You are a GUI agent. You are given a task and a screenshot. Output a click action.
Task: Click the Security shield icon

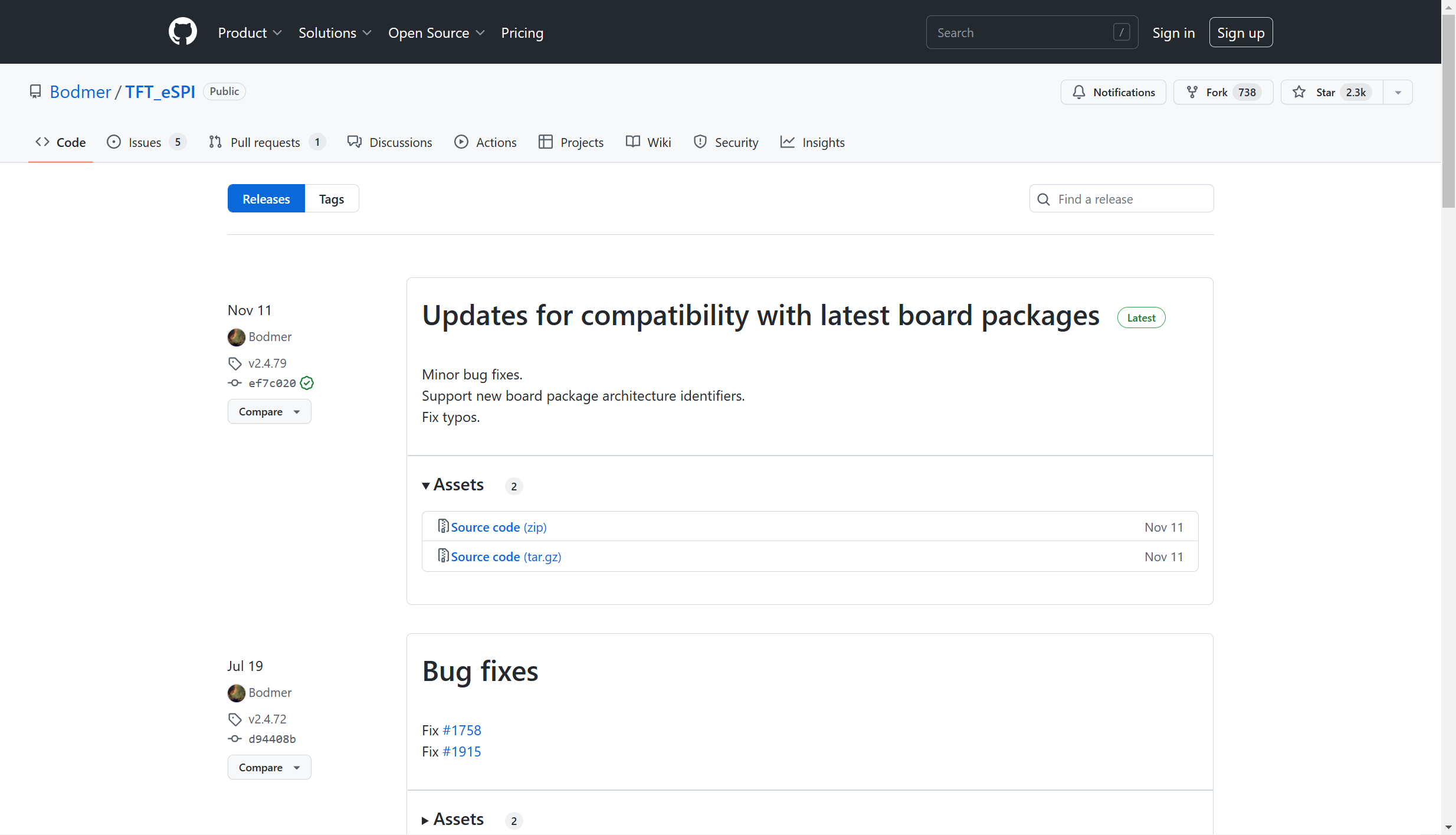coord(700,142)
